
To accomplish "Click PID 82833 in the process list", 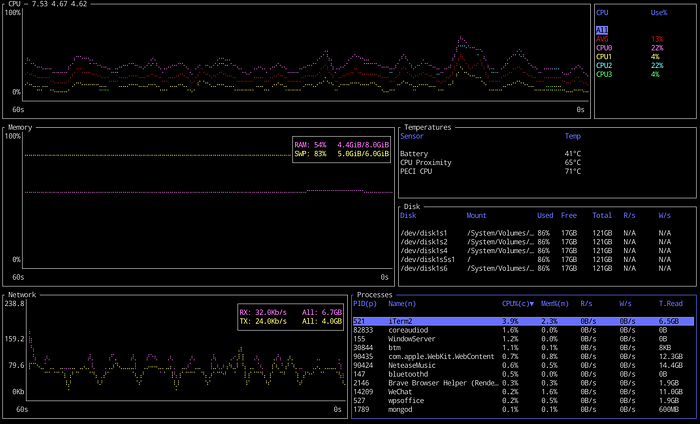I will 363,330.
